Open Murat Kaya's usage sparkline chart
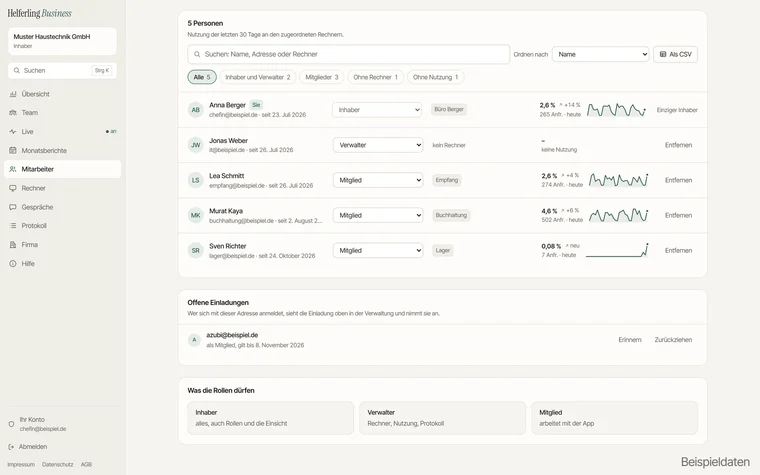The image size is (760, 475). [618, 215]
